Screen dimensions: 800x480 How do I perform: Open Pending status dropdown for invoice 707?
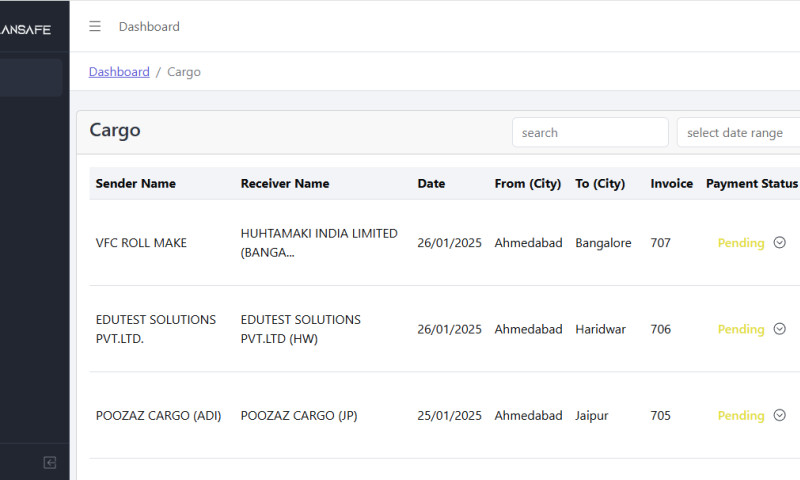point(779,242)
